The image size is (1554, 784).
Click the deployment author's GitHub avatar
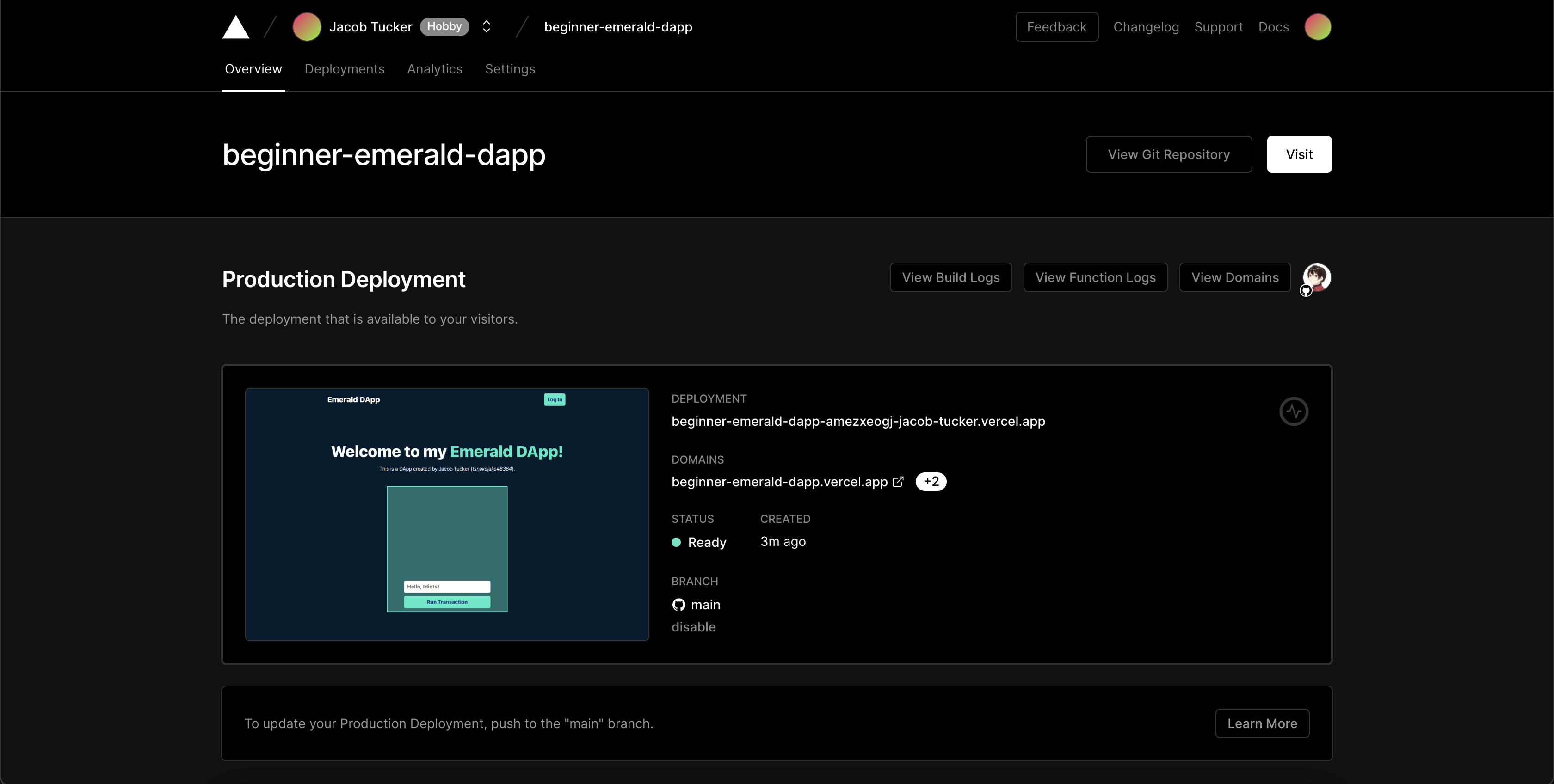coord(1316,278)
